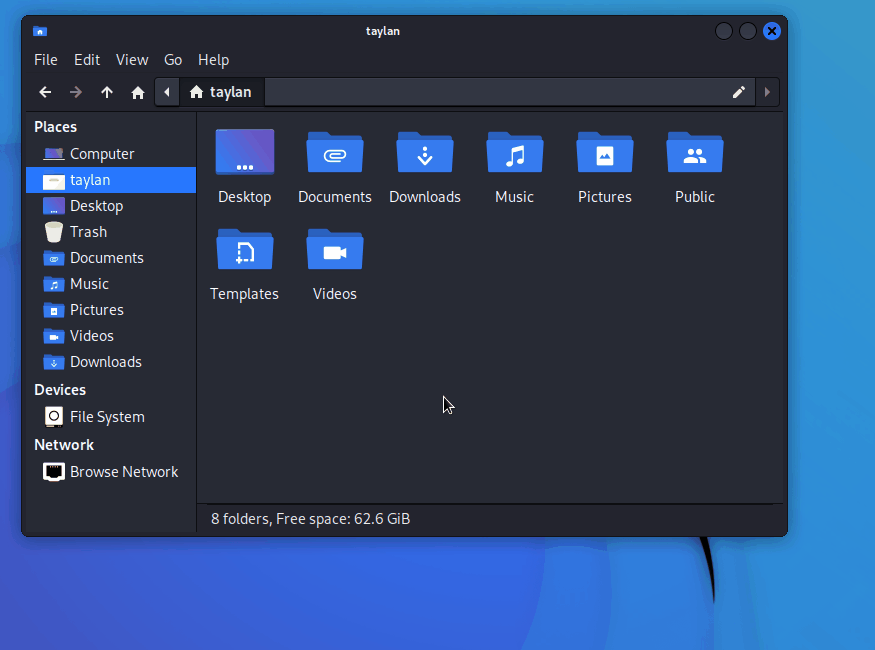Image resolution: width=875 pixels, height=650 pixels.
Task: Go to home folder via toolbar house icon
Action: tap(138, 92)
